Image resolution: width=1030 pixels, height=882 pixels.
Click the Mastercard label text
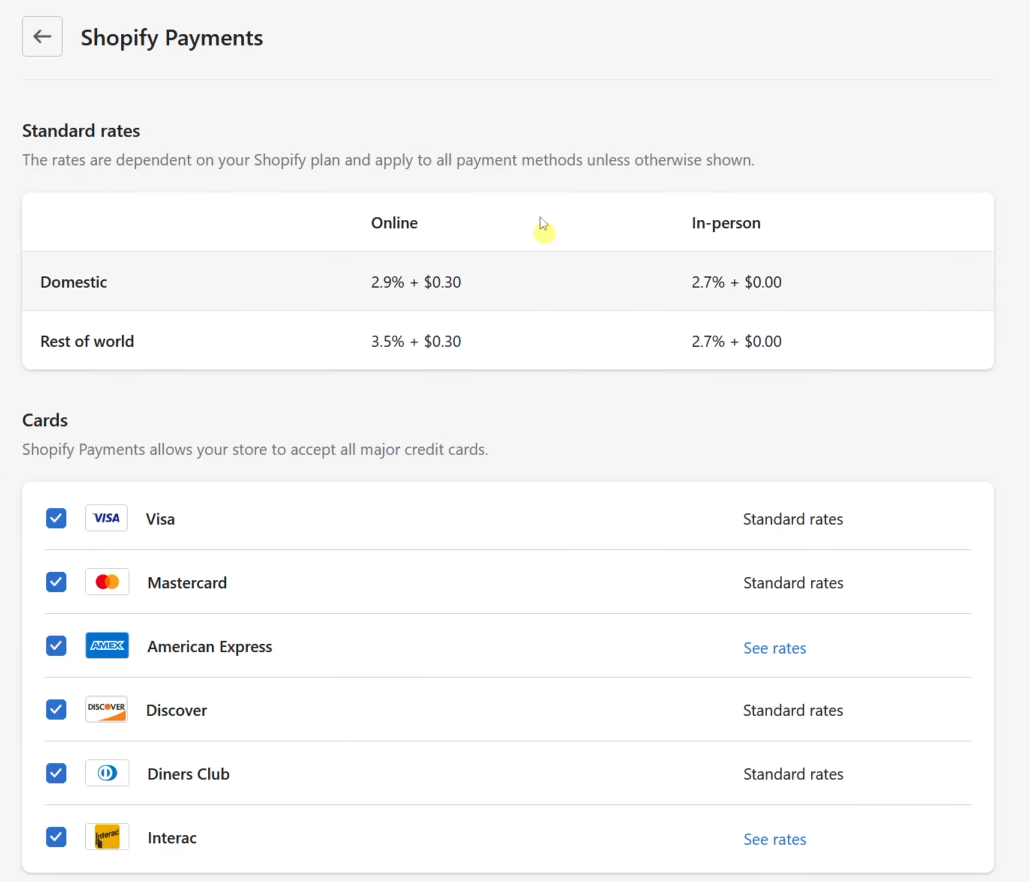tap(187, 583)
